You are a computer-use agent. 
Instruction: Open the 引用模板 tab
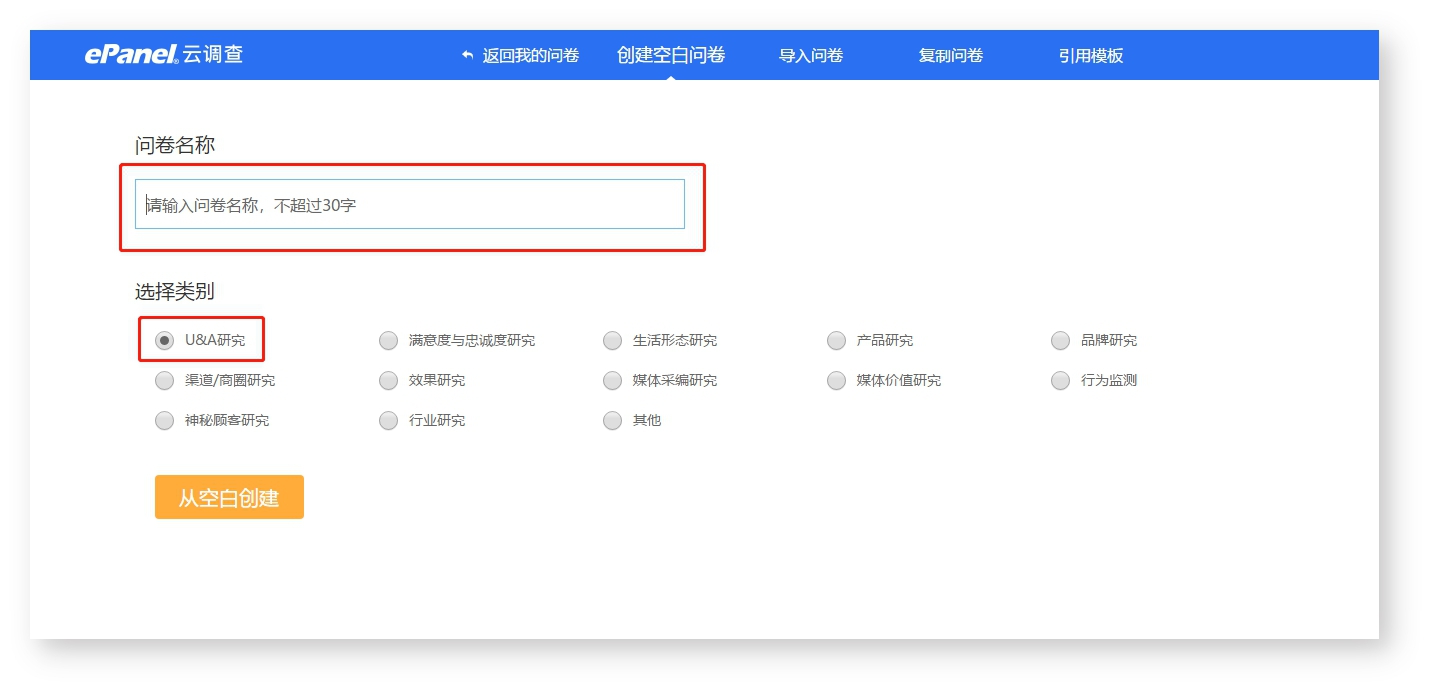(1091, 55)
